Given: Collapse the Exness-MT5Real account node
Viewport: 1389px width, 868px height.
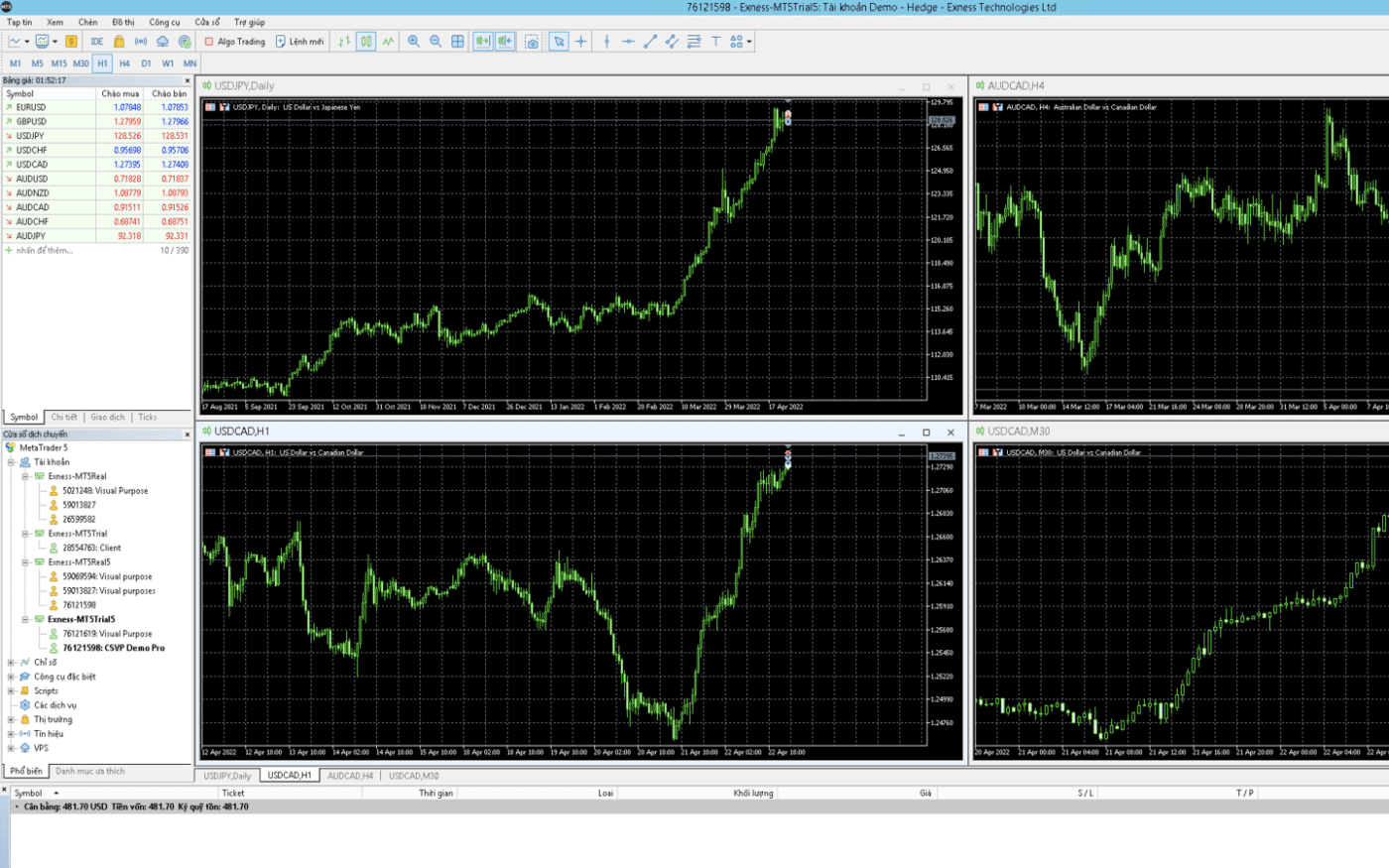Looking at the screenshot, I should click(x=26, y=476).
